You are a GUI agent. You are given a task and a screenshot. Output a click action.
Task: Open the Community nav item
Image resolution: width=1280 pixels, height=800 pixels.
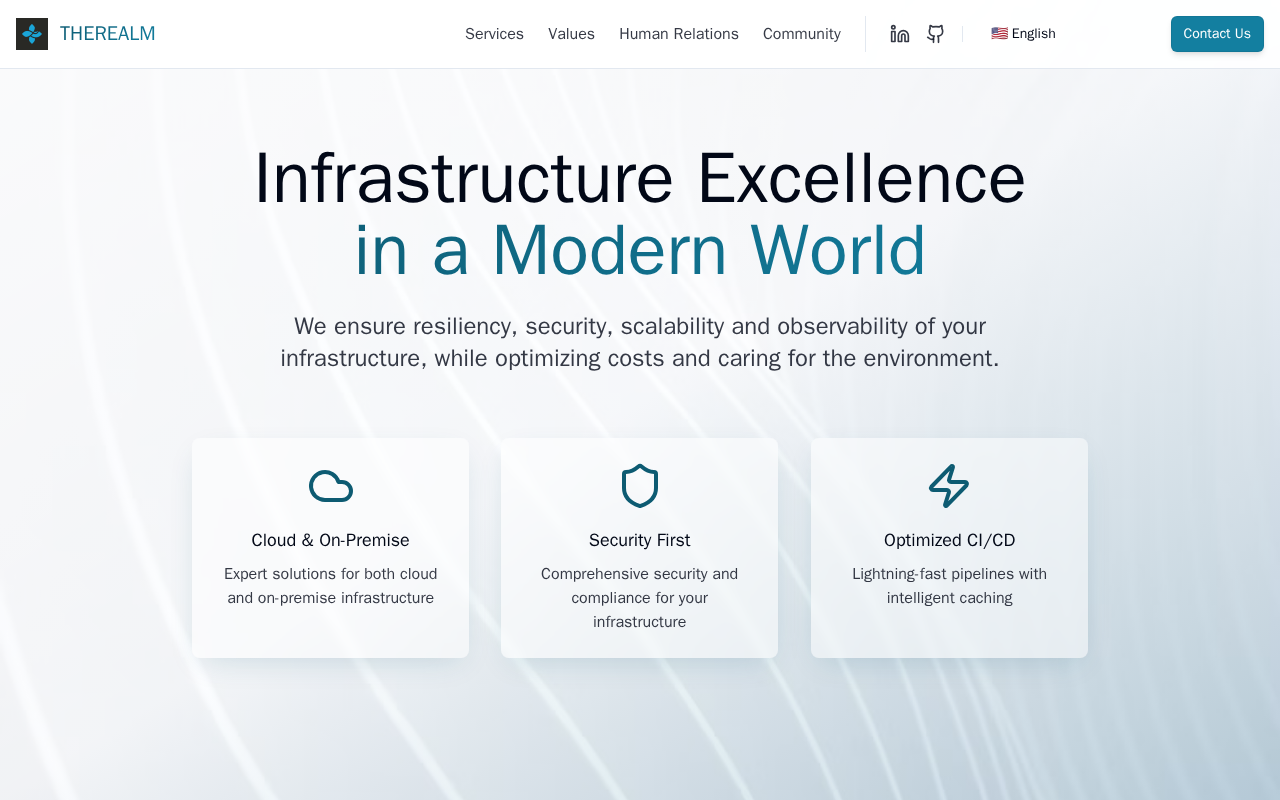802,34
